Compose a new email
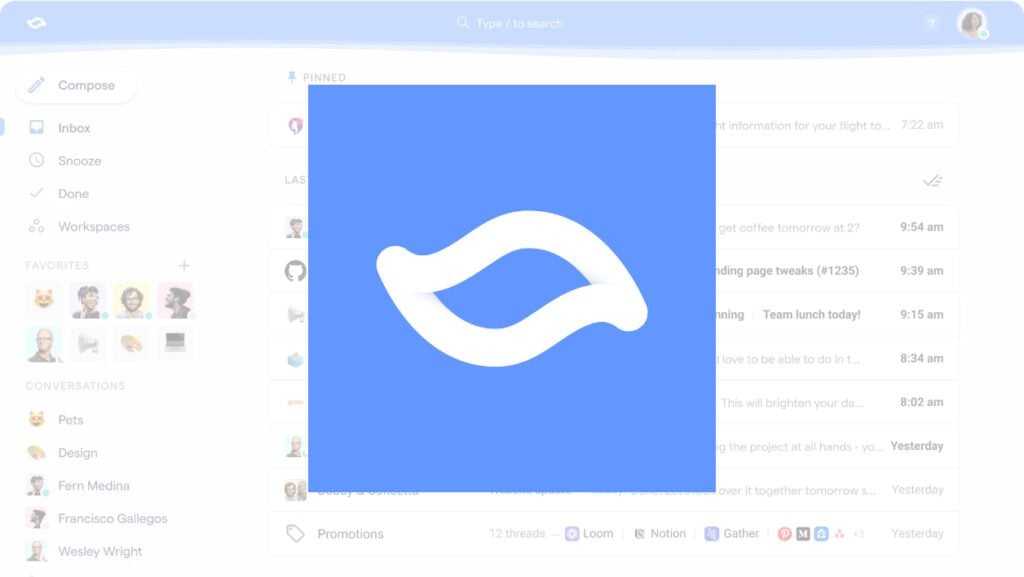 click(75, 86)
